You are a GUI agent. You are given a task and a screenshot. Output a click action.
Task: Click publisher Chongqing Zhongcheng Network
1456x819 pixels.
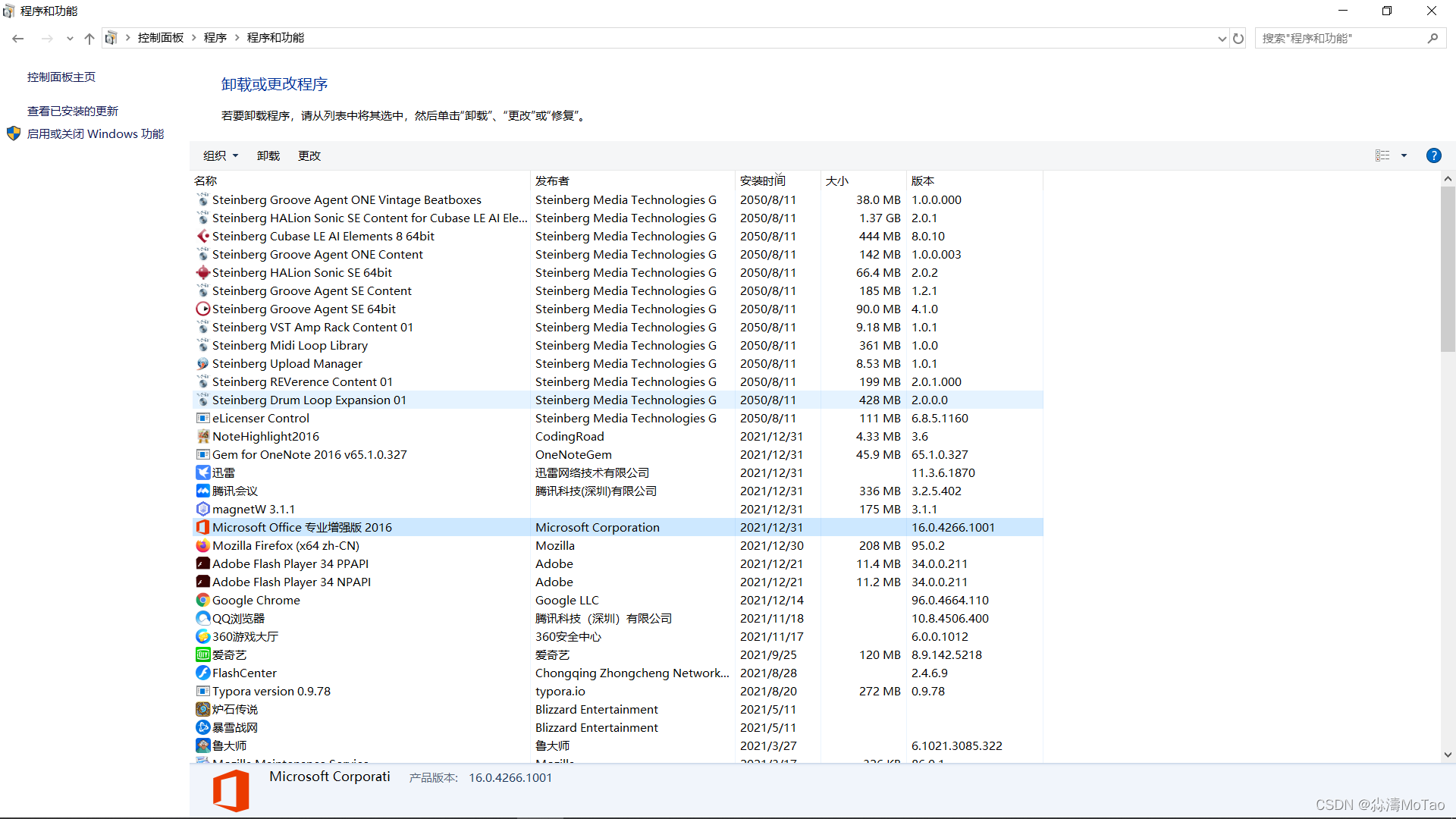pos(632,673)
